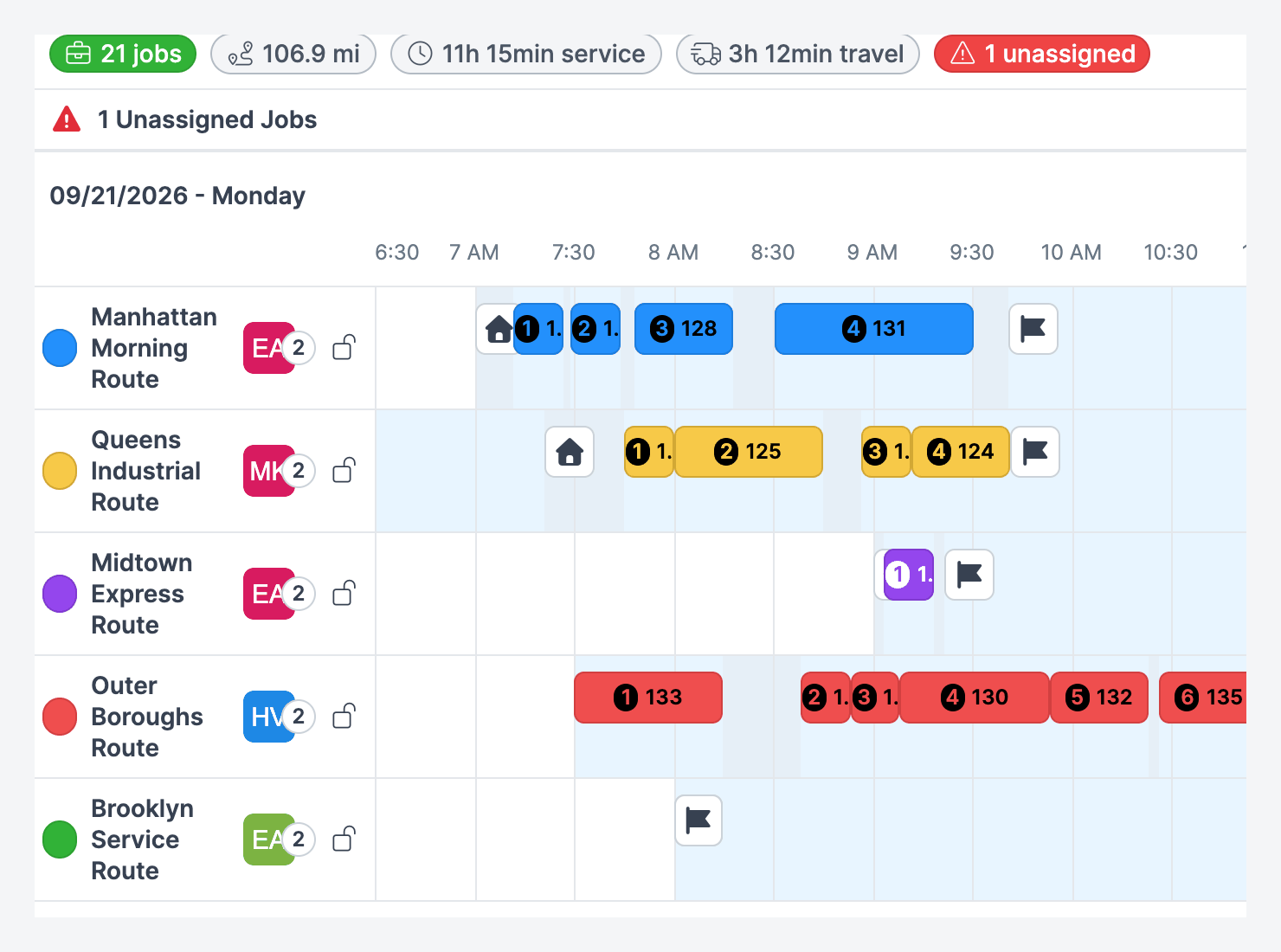Click the green color dot for Brooklyn route

60,839
